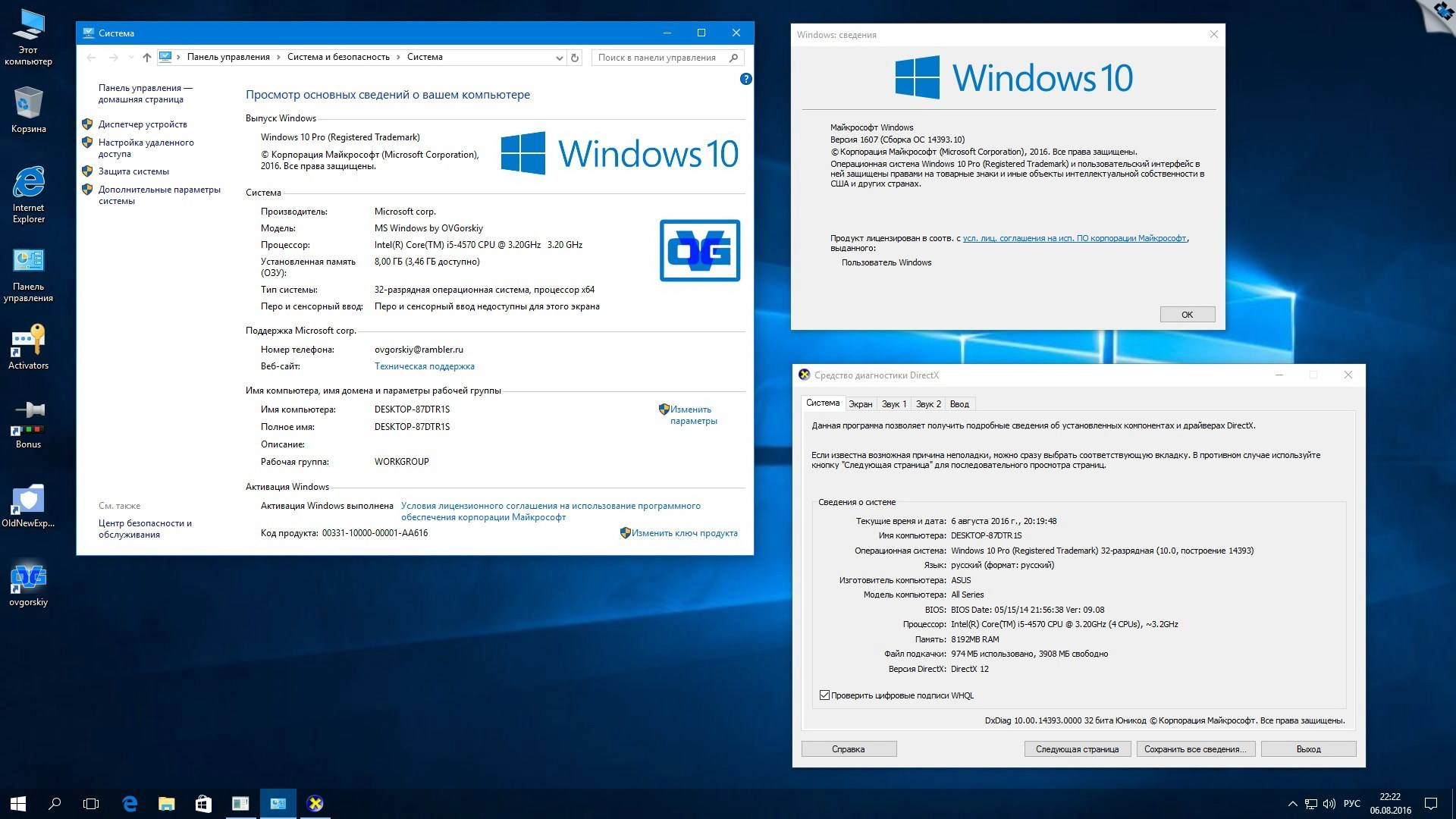Viewport: 1456px width, 819px height.
Task: Click the volume icon in system tray
Action: point(1329,803)
